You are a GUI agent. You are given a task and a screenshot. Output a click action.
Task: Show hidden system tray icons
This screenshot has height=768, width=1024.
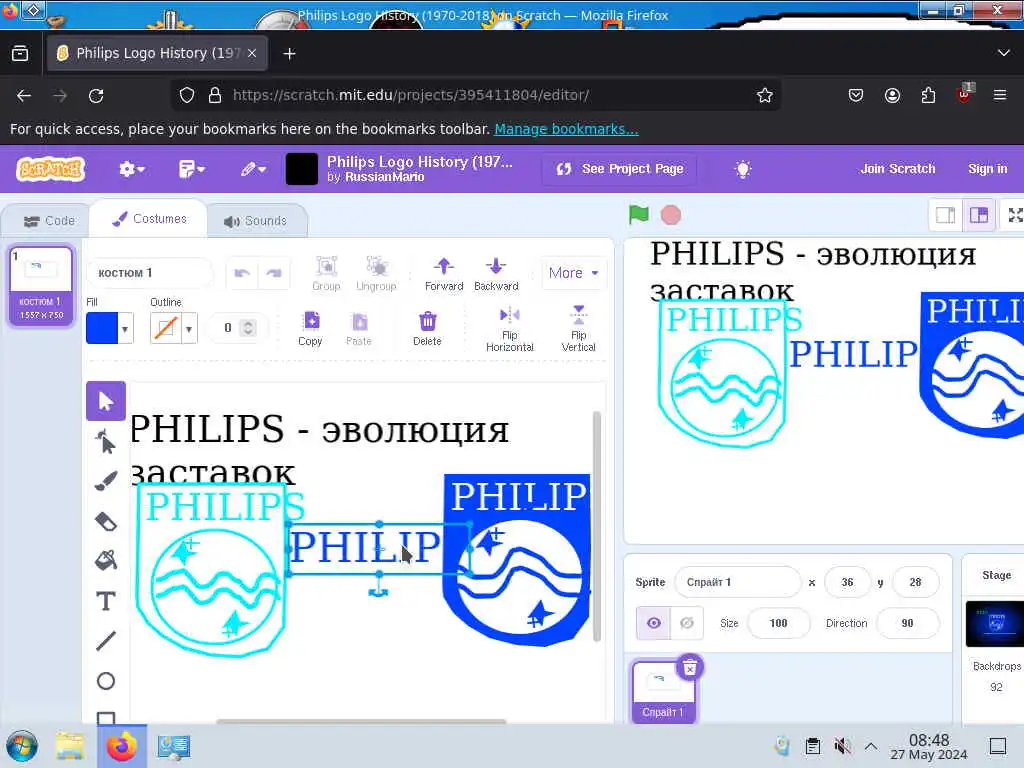click(871, 746)
